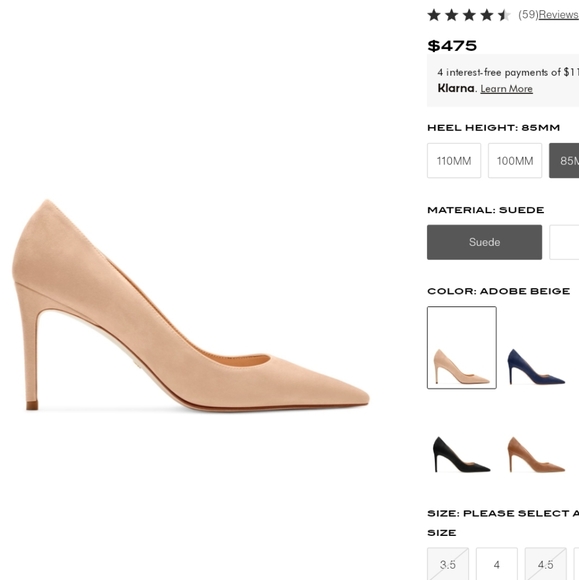The width and height of the screenshot is (579, 580).
Task: Click the review count (59)
Action: 528,15
